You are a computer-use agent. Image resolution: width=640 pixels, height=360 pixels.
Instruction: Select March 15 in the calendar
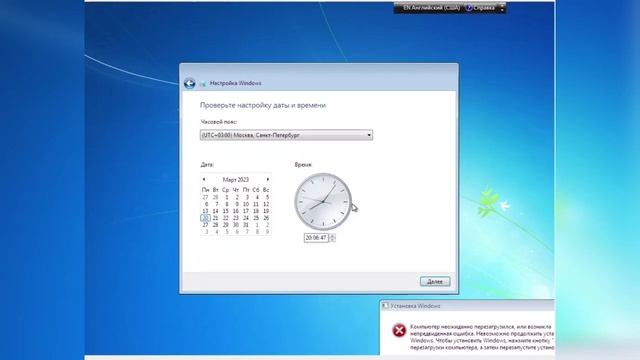pos(225,211)
